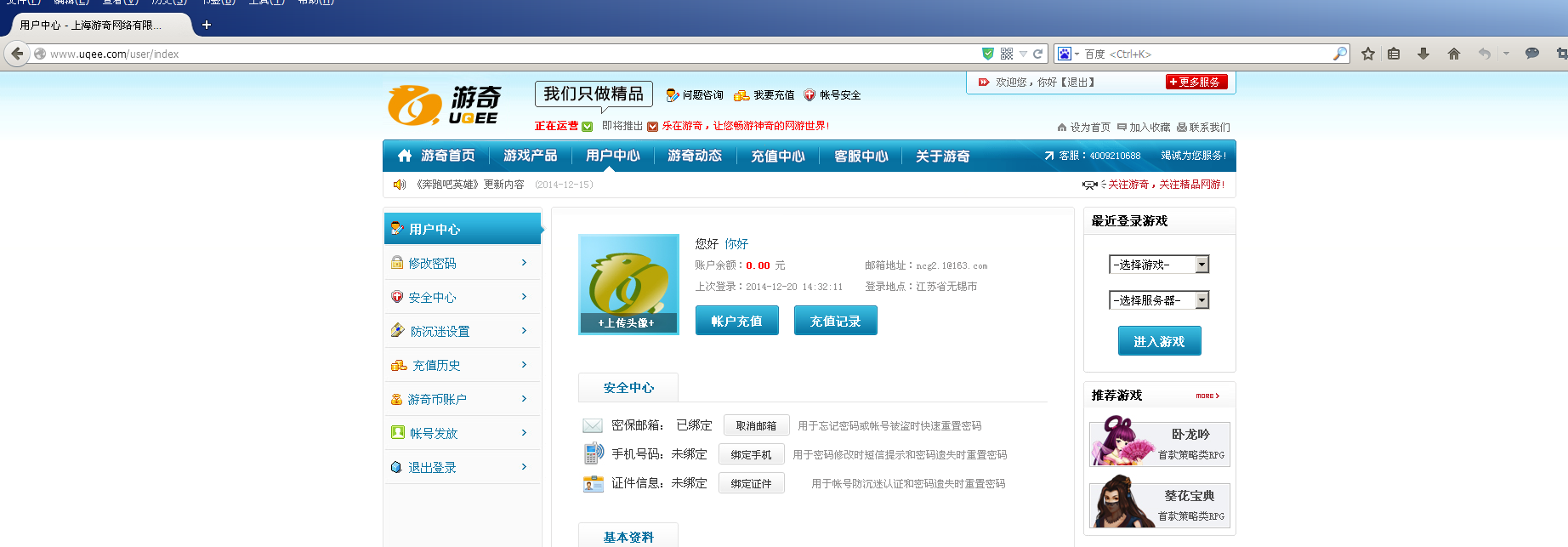Image resolution: width=1568 pixels, height=547 pixels.
Task: Click the browser back arrow button
Action: [x=17, y=54]
